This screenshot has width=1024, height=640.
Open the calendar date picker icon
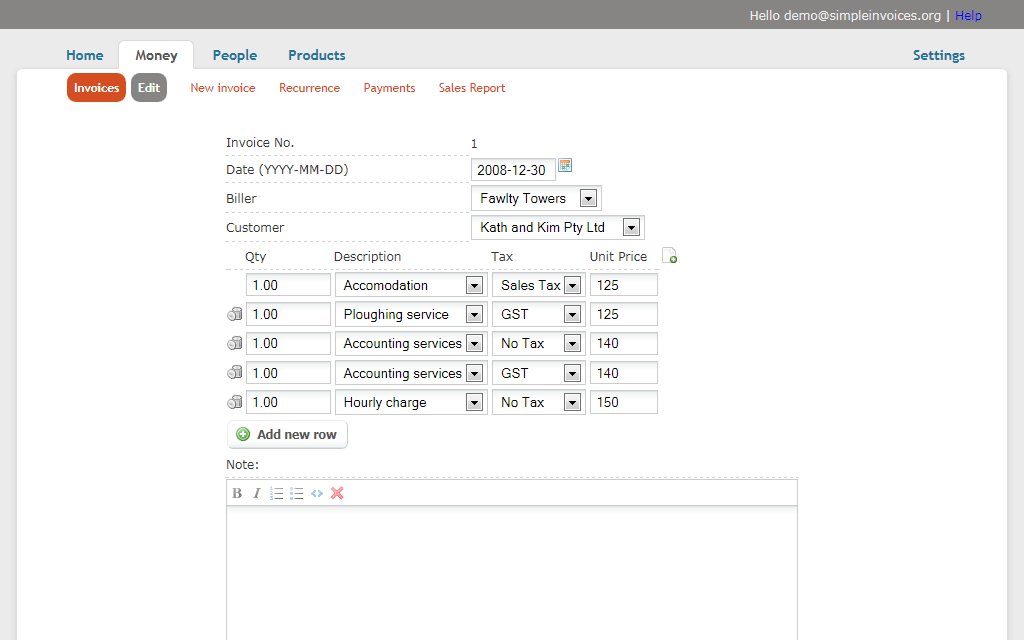coord(564,165)
